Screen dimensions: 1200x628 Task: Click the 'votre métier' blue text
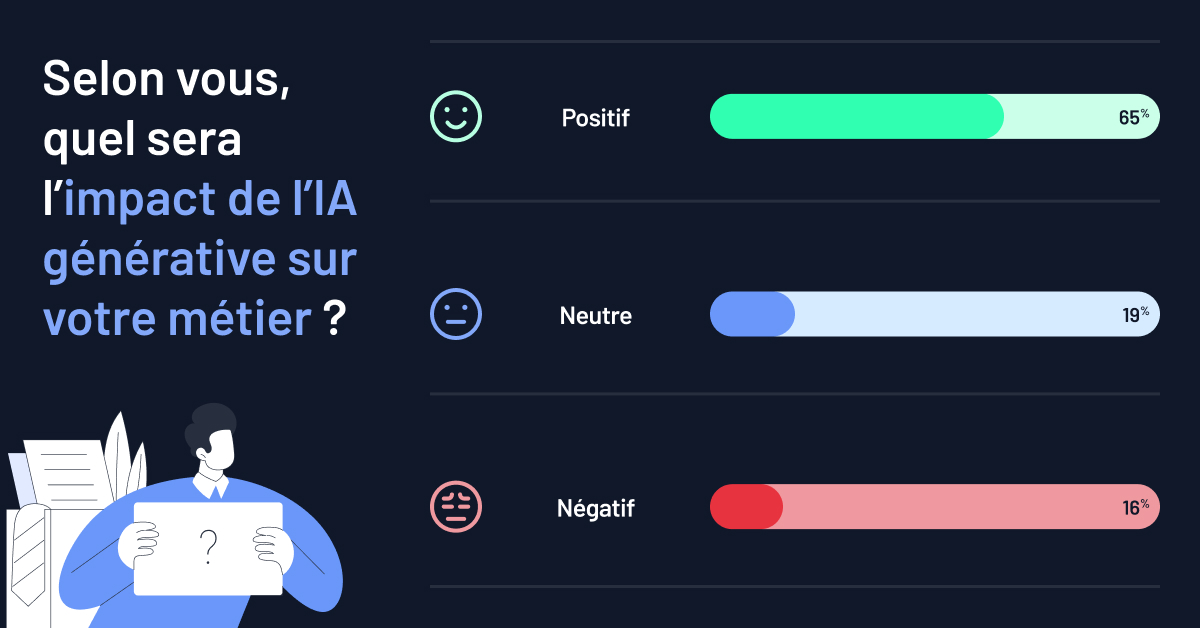tap(177, 320)
